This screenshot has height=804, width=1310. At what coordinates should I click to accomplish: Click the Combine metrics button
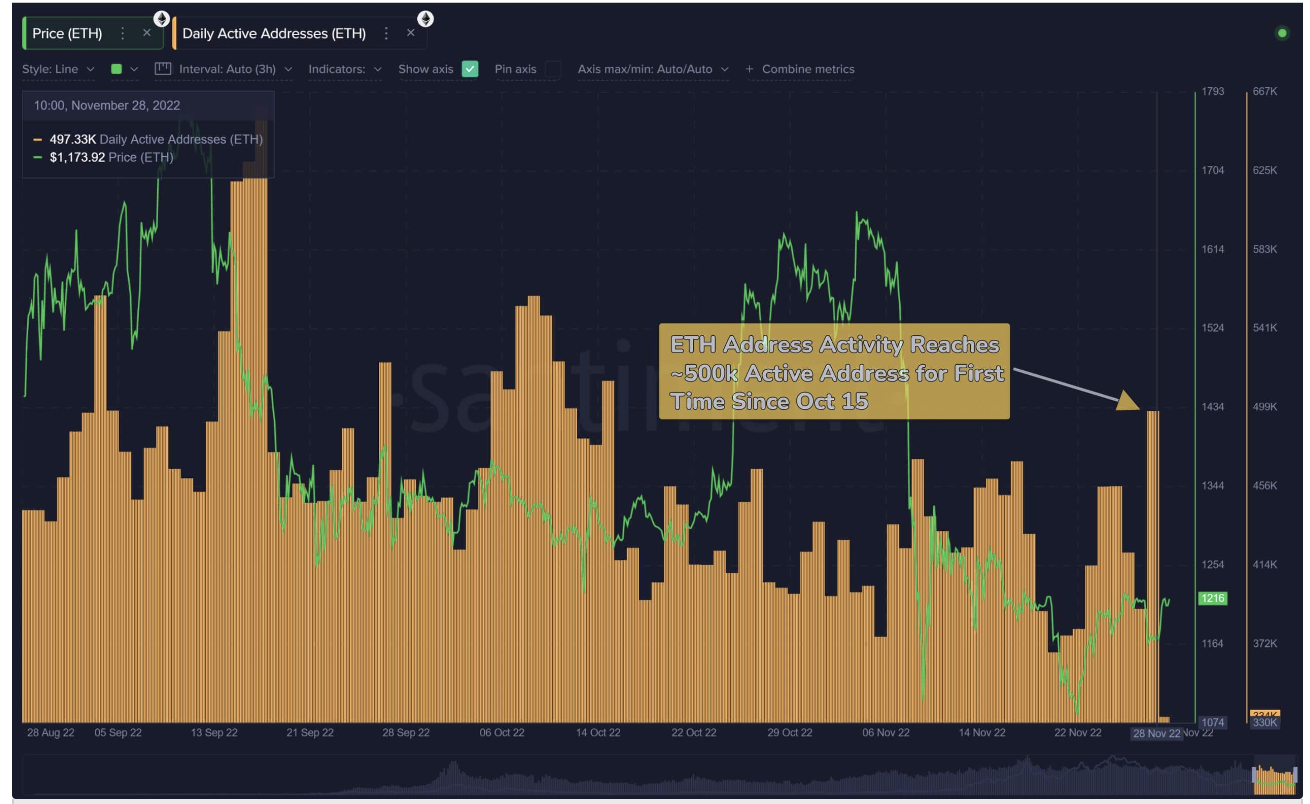coord(808,69)
